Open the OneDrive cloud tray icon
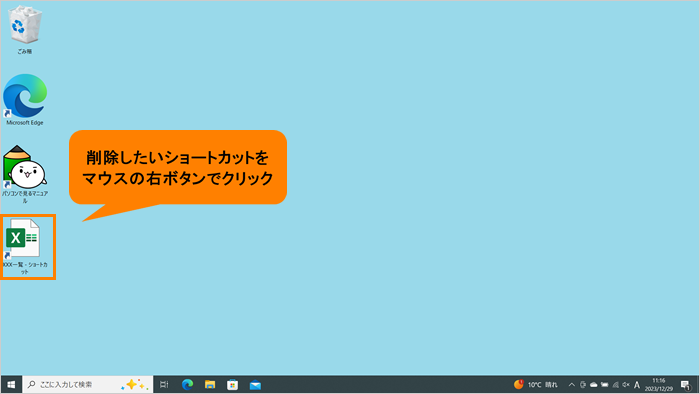Screen dimensions: 700x394 593,384
